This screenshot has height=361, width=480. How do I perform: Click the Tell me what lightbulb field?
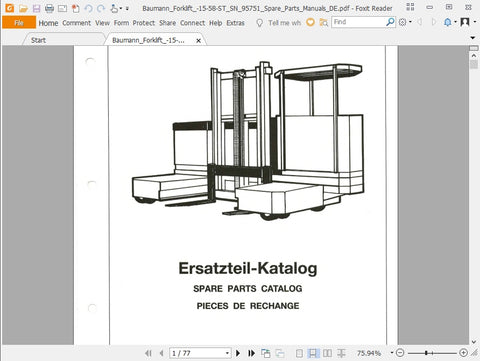(x=280, y=23)
